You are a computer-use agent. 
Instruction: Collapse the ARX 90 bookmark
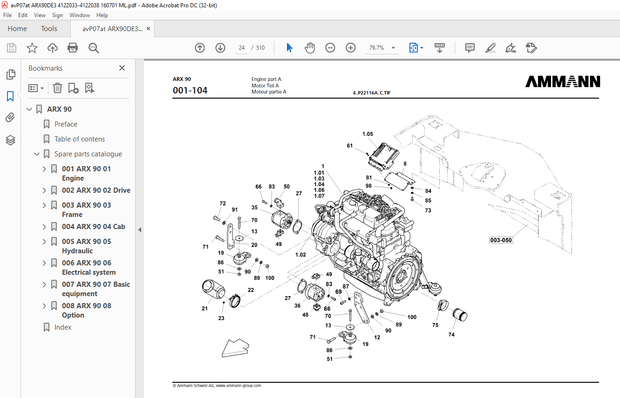[x=29, y=109]
